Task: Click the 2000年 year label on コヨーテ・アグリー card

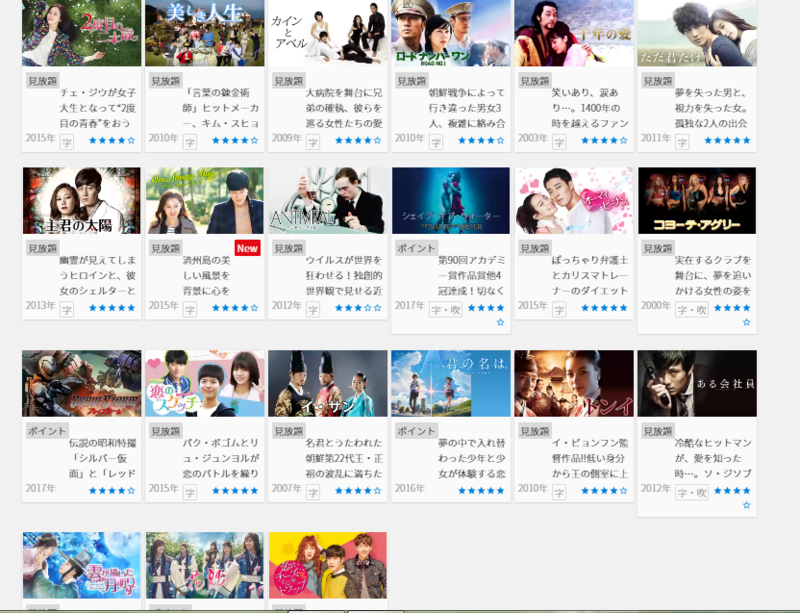Action: (656, 306)
